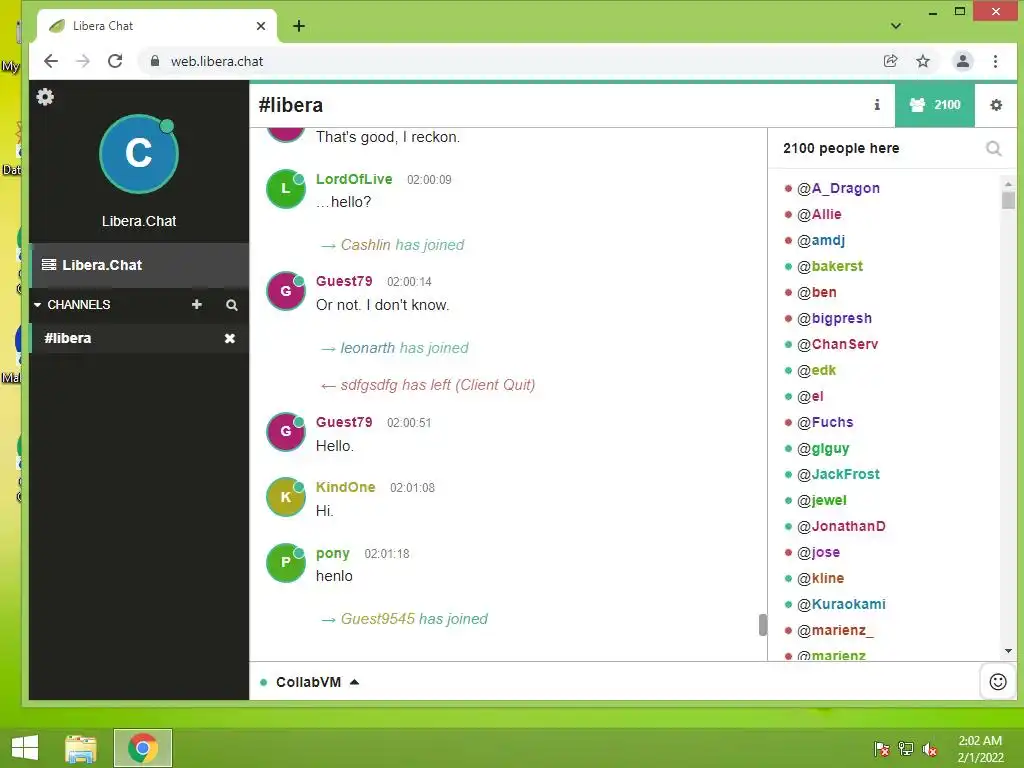Viewport: 1024px width, 768px height.
Task: Switch to the Libera Chat browser tab
Action: [x=157, y=26]
